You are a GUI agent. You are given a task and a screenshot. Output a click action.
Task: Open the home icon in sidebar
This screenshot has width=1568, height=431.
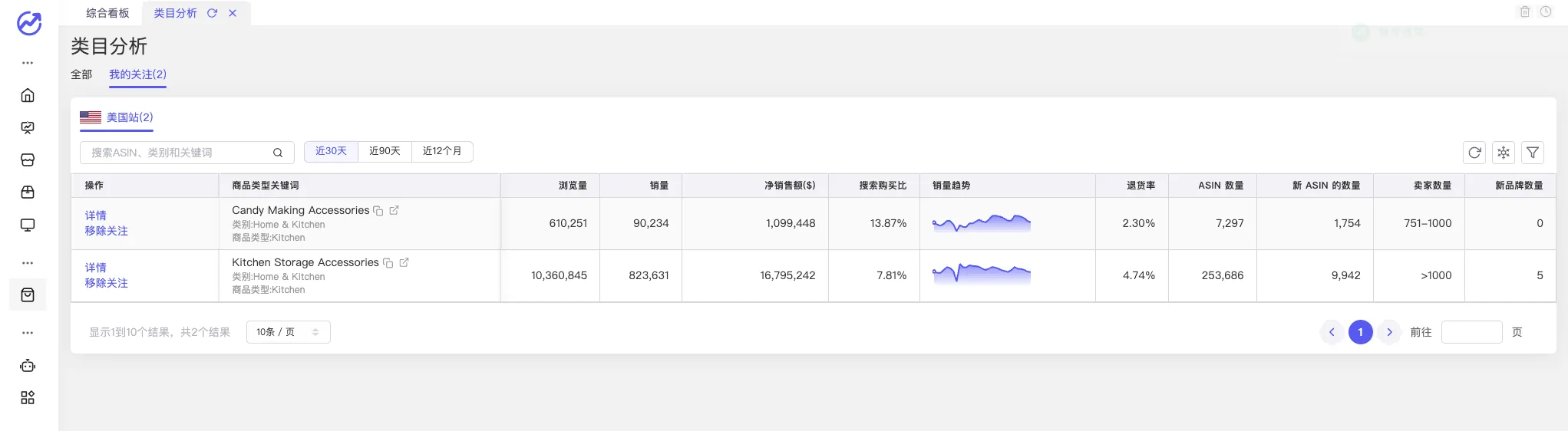(28, 95)
